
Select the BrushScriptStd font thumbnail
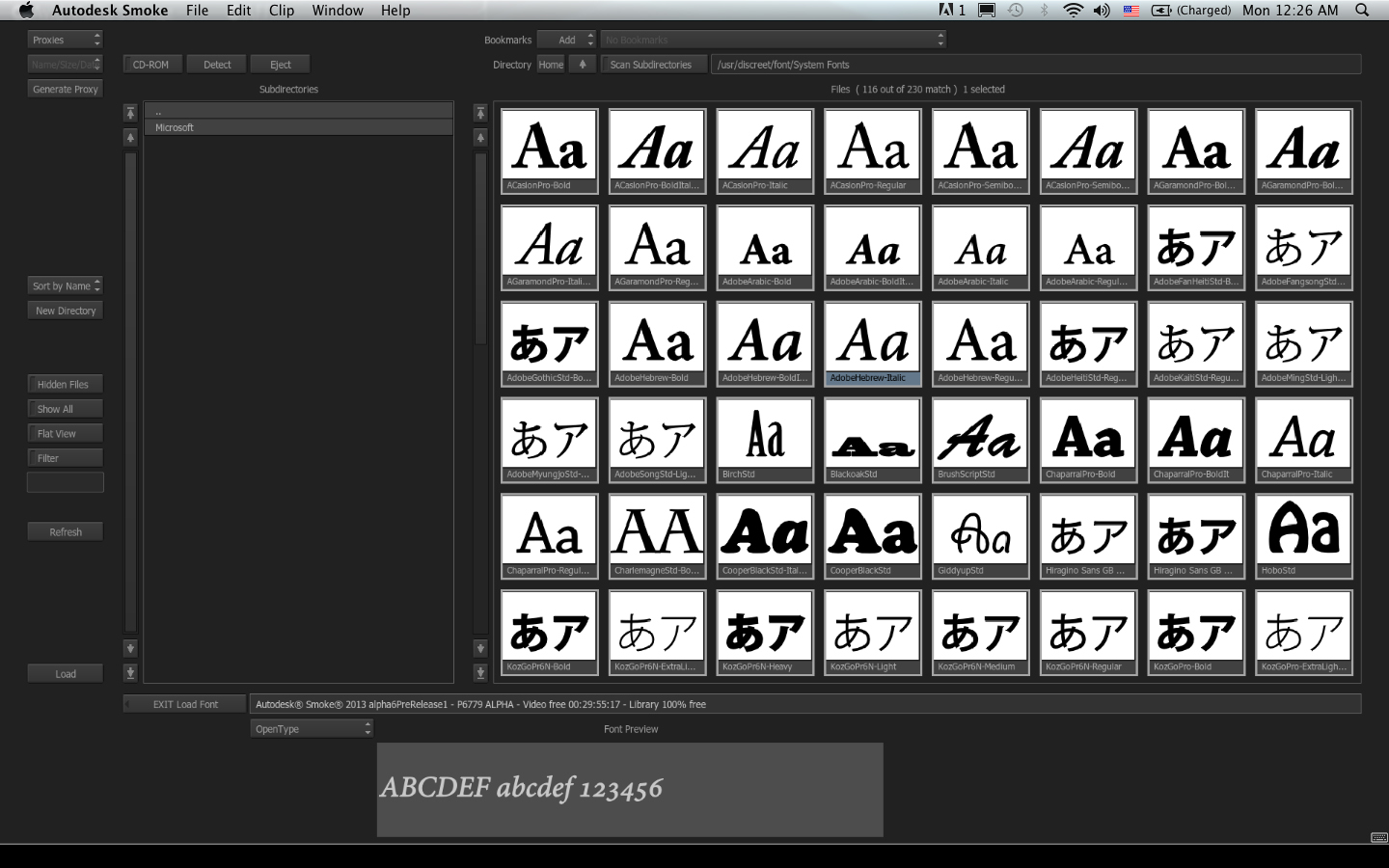[980, 440]
